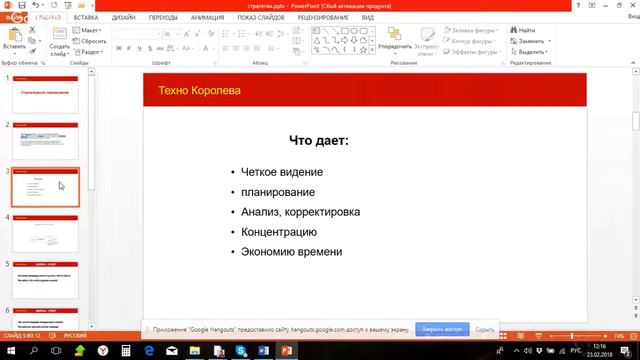Open the АНИМАЦИЯ ribbon tab
The height and width of the screenshot is (360, 640).
[x=207, y=18]
